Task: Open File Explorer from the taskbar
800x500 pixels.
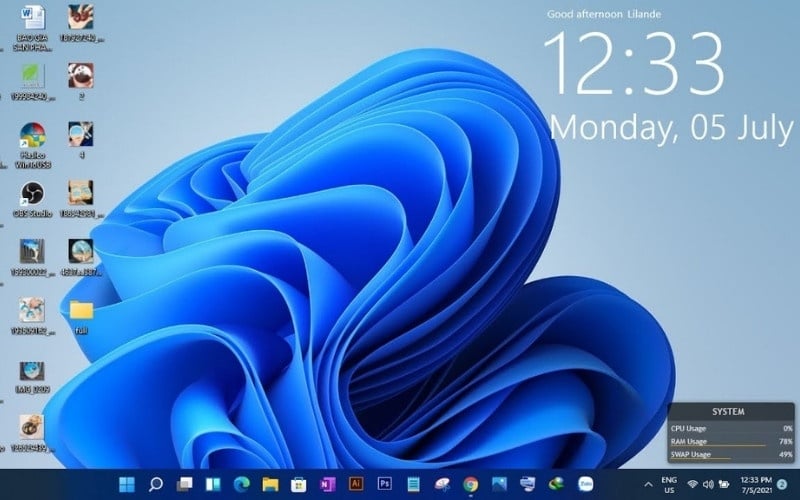Action: tap(270, 484)
